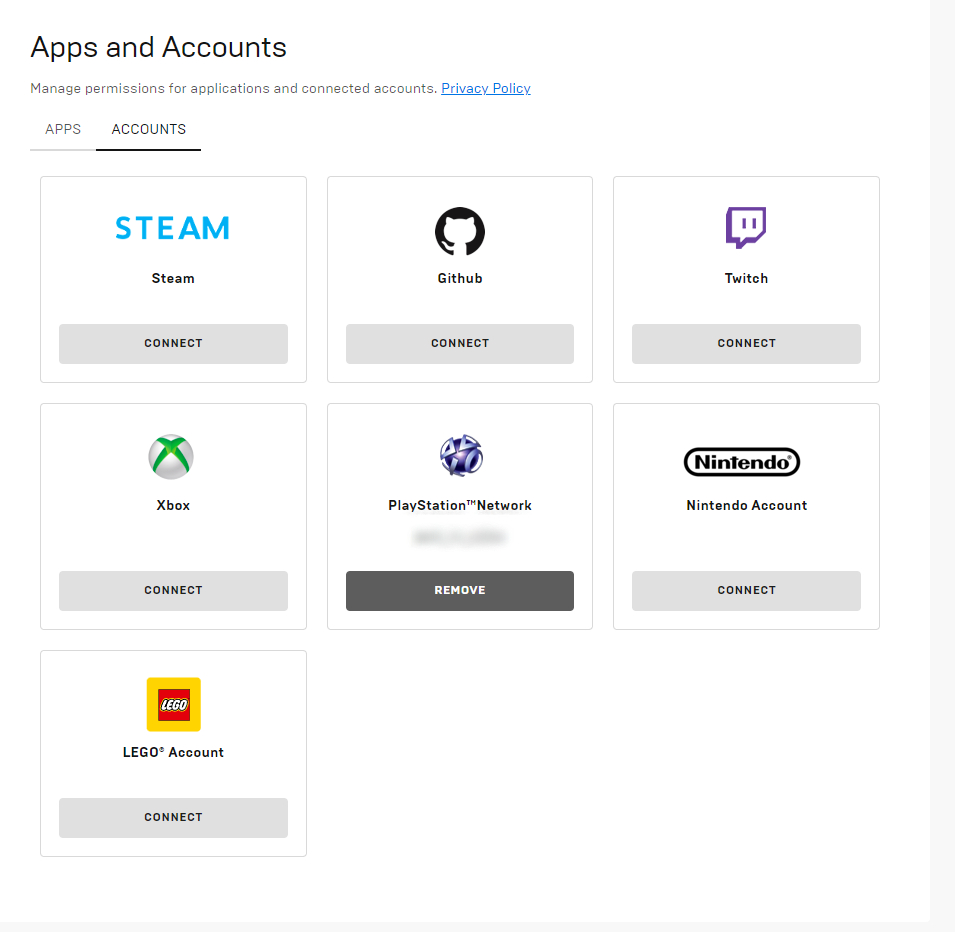955x932 pixels.
Task: Connect the LEGO Account
Action: [x=173, y=817]
